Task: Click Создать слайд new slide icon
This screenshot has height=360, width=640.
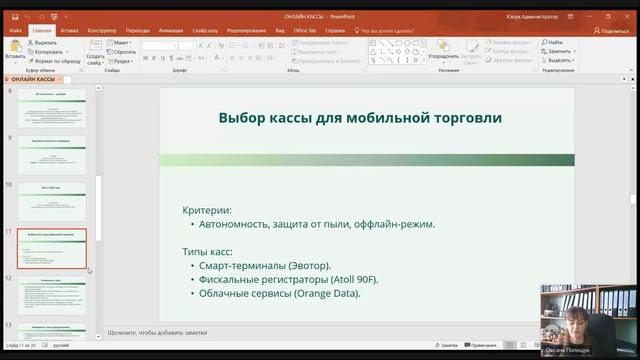Action: (x=95, y=46)
